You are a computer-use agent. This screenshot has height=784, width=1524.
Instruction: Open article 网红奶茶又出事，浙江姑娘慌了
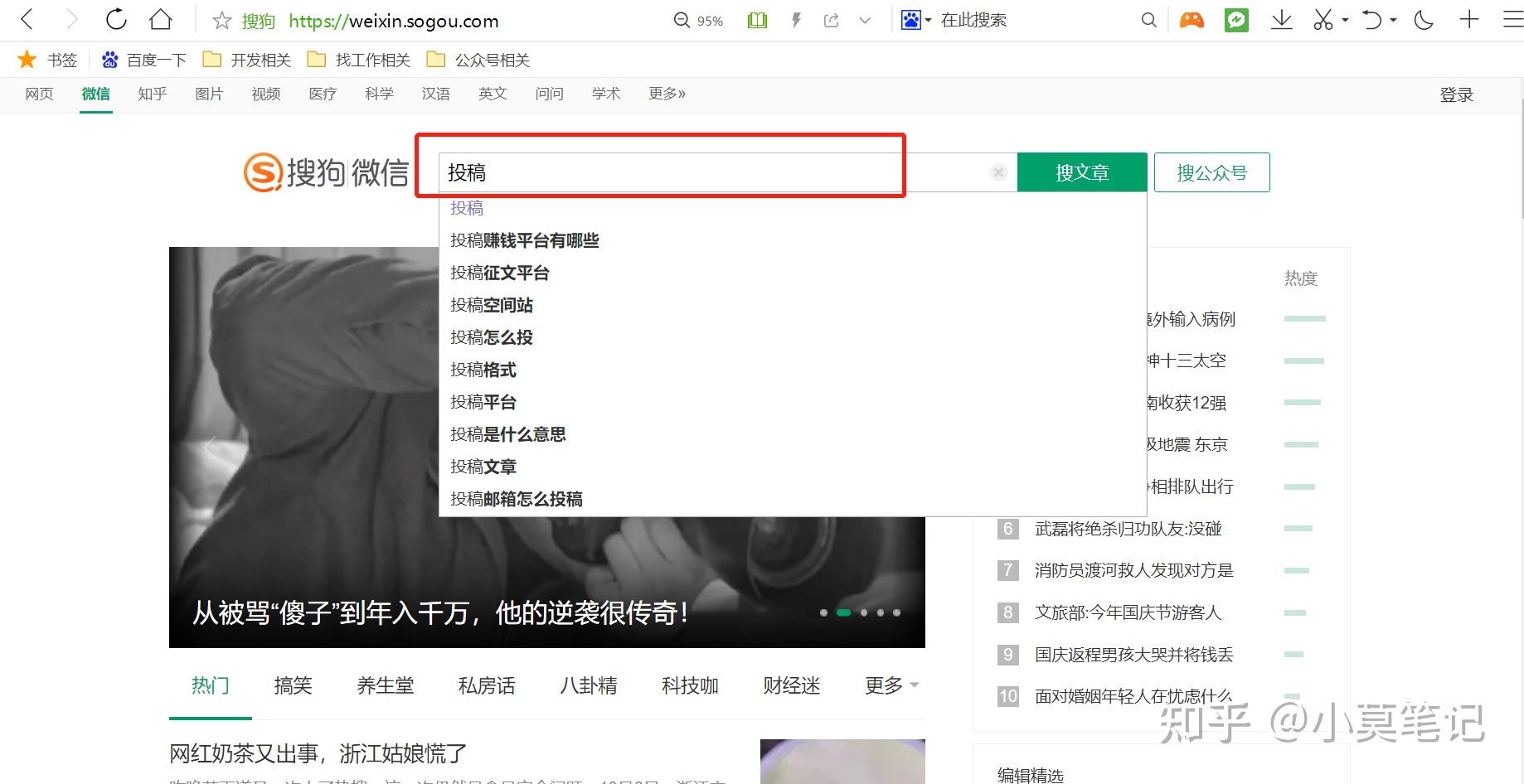coord(318,753)
